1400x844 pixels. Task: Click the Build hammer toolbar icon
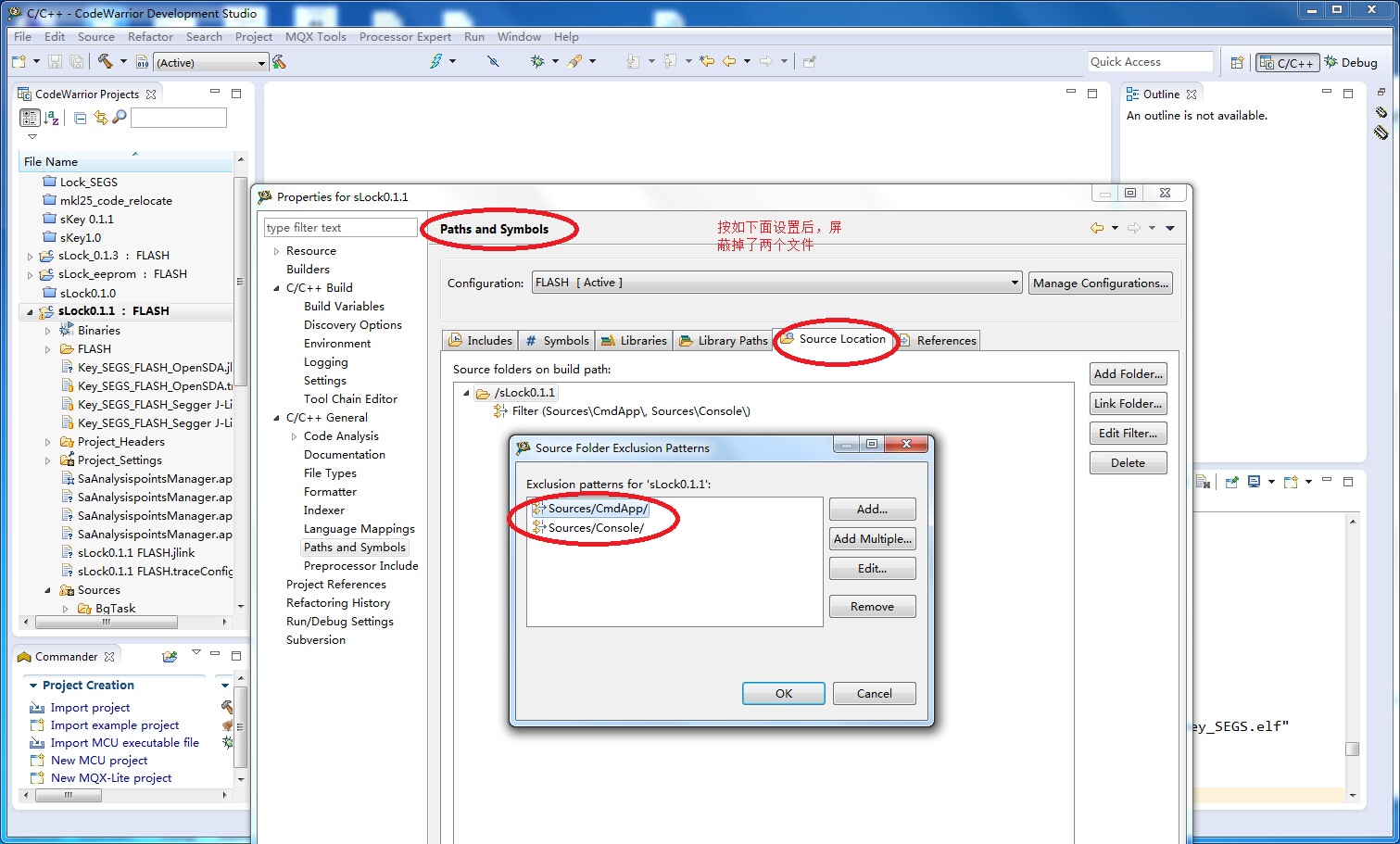point(105,61)
